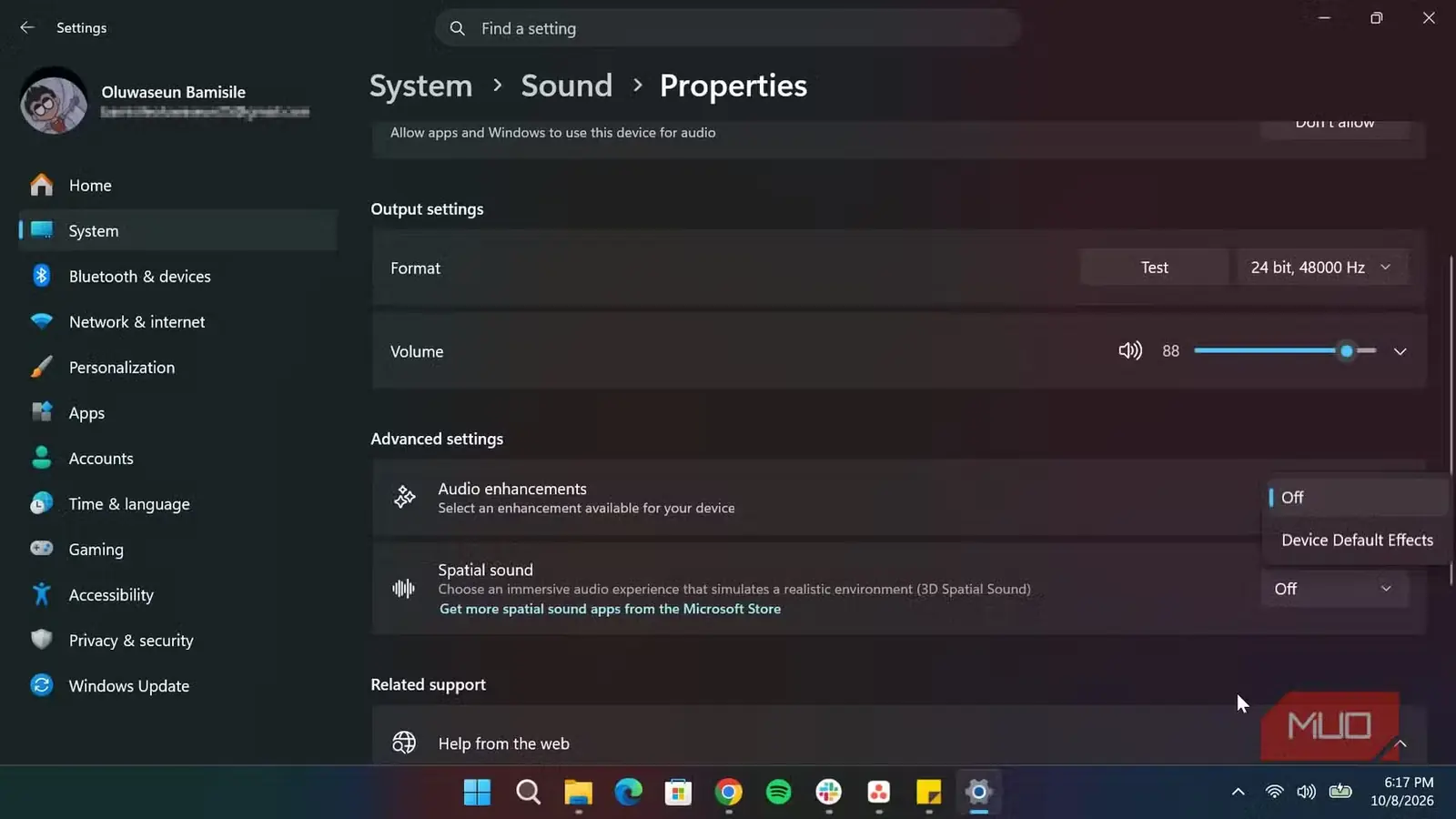Click the Find a setting search box

click(x=728, y=28)
